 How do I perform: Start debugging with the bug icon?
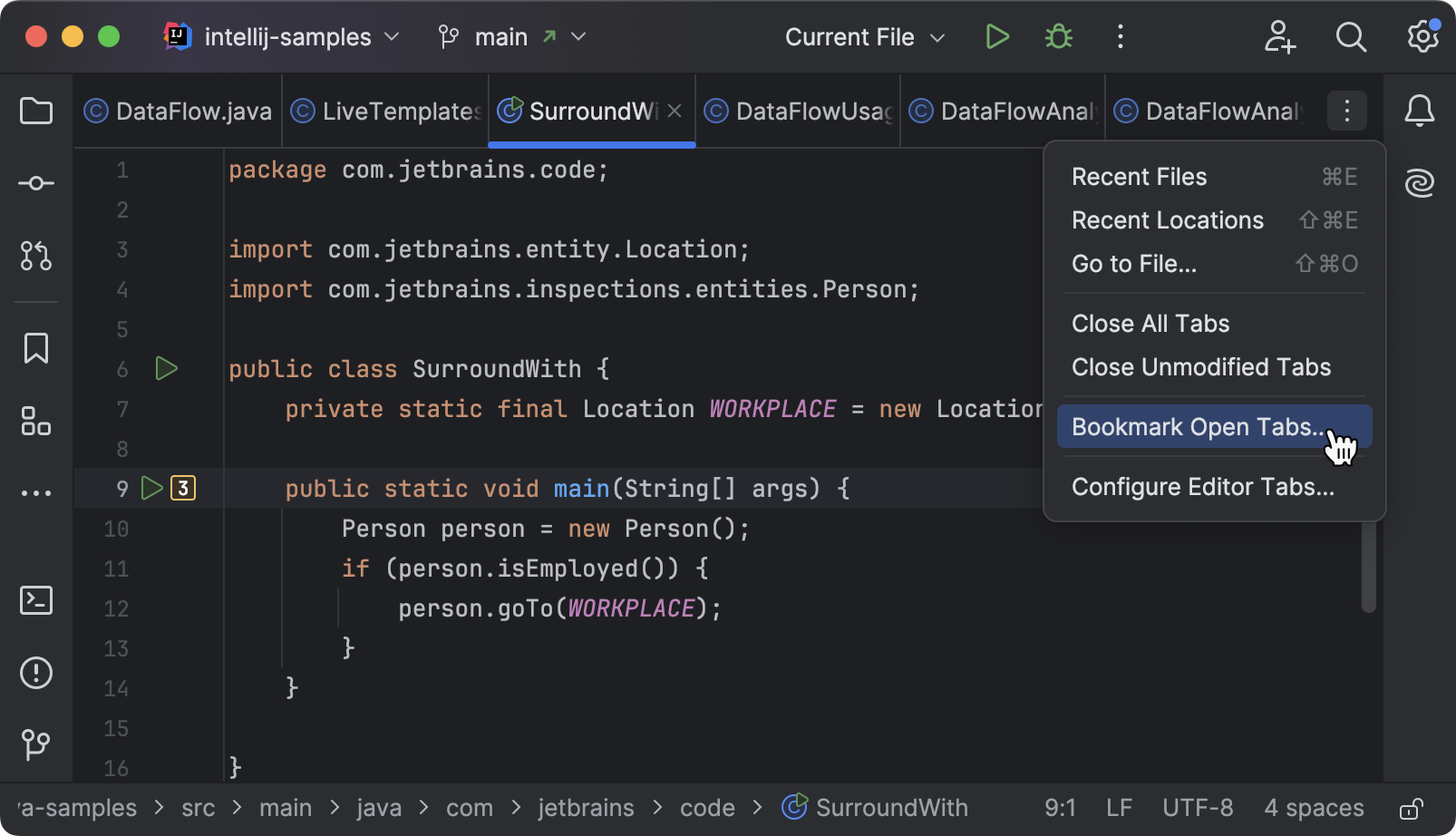pos(1058,37)
